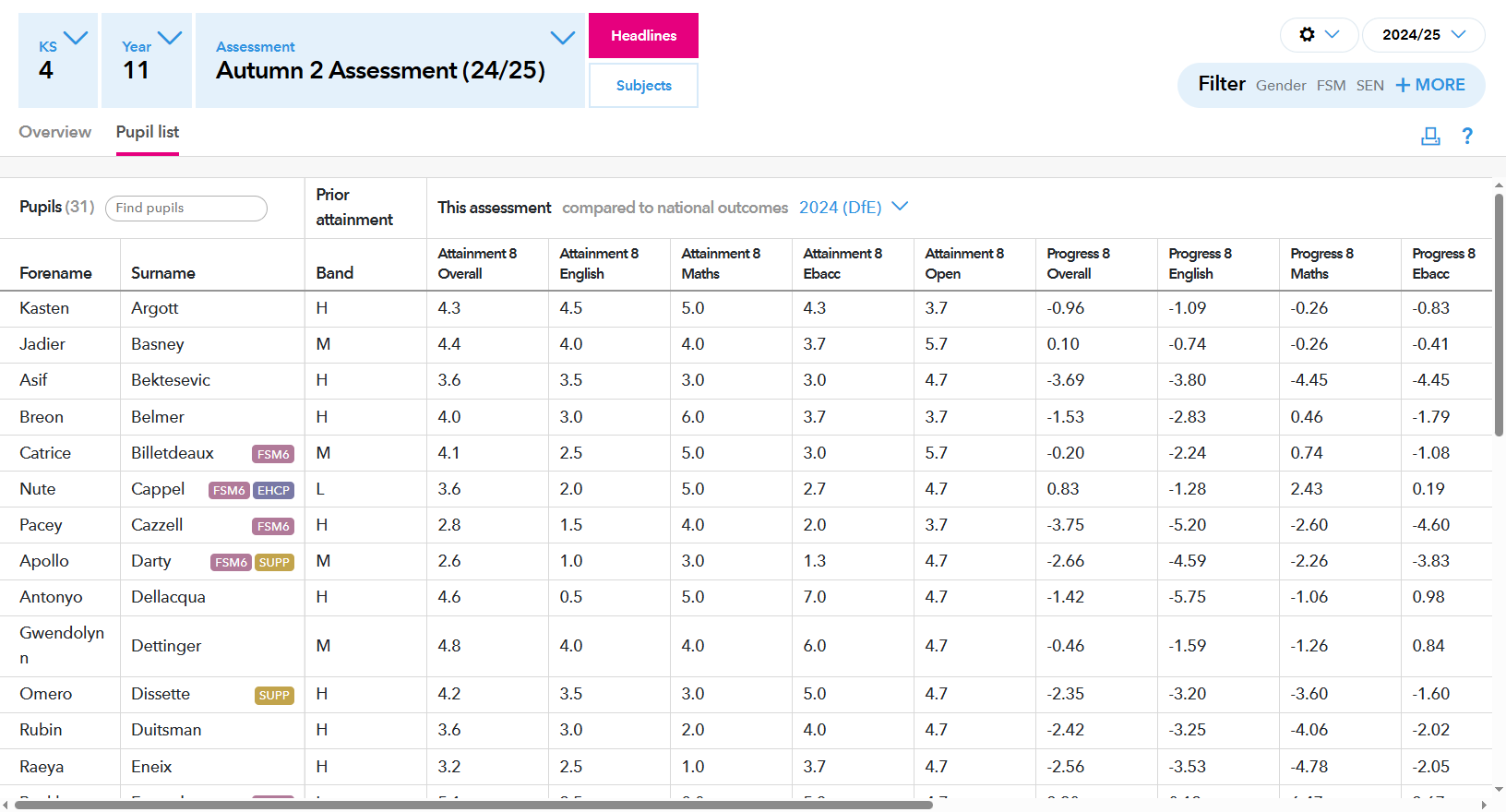Viewport: 1506px width, 812px height.
Task: Sort by Attainment 8 English header
Action: pos(599,264)
